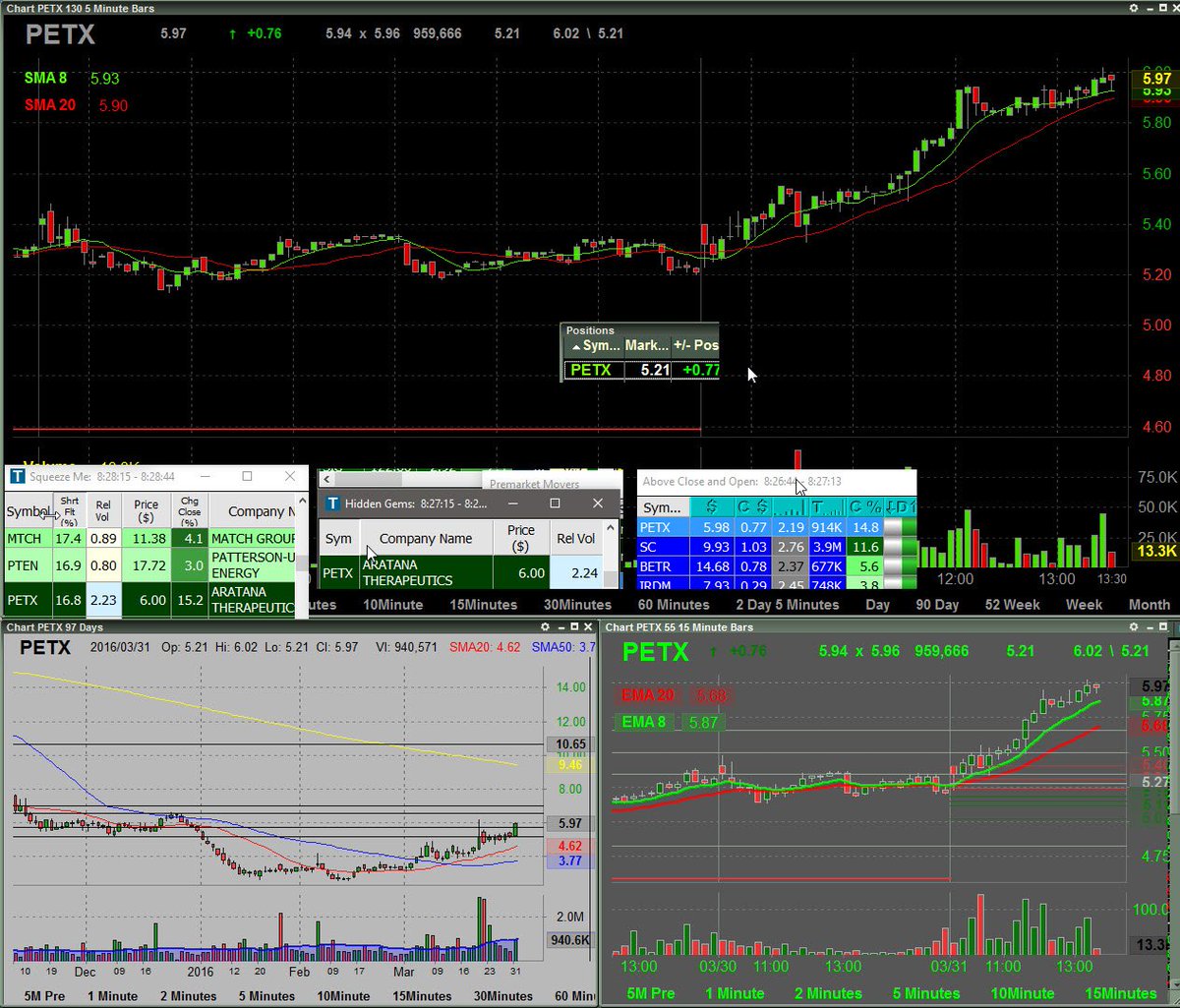Select 5 Minutes in 15 Minute Bars chart
This screenshot has width=1180, height=1008.
926,993
